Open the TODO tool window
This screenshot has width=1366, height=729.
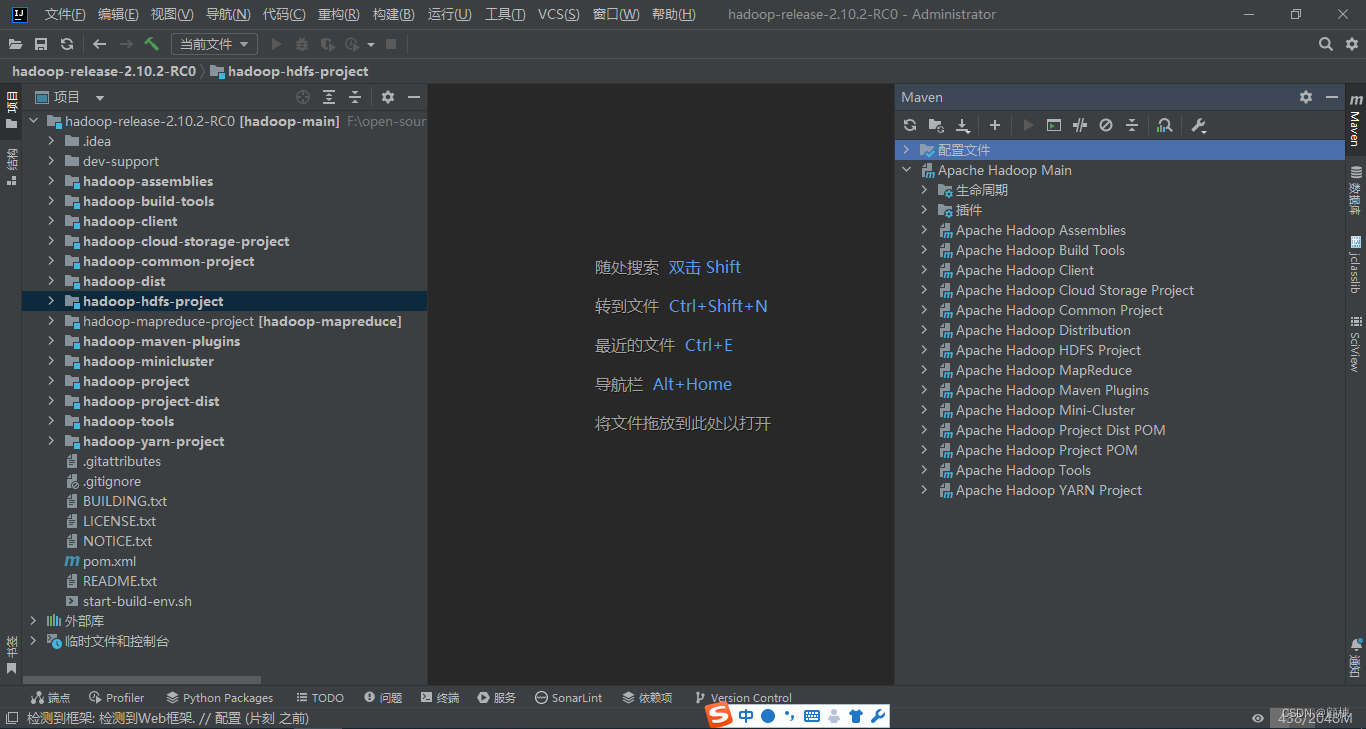point(320,698)
